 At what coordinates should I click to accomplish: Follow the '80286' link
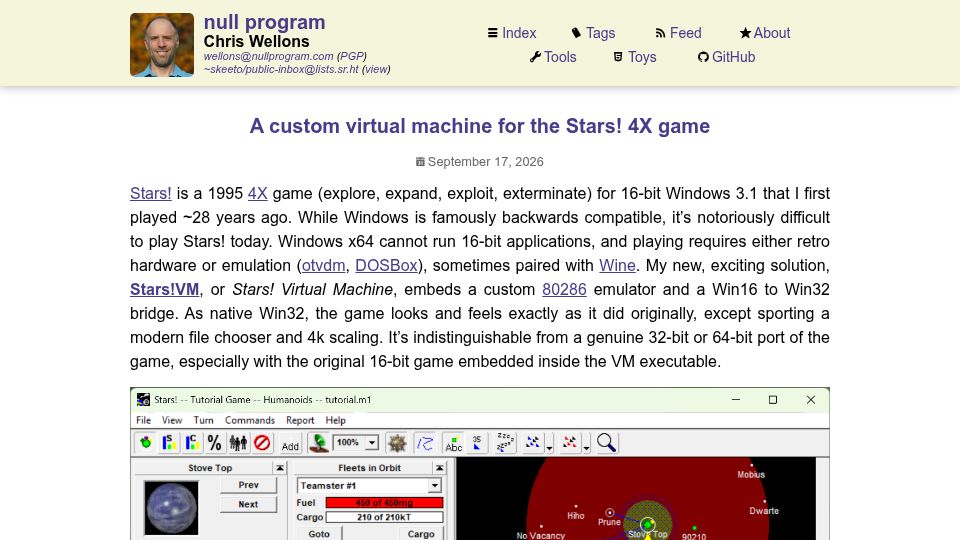tap(564, 290)
